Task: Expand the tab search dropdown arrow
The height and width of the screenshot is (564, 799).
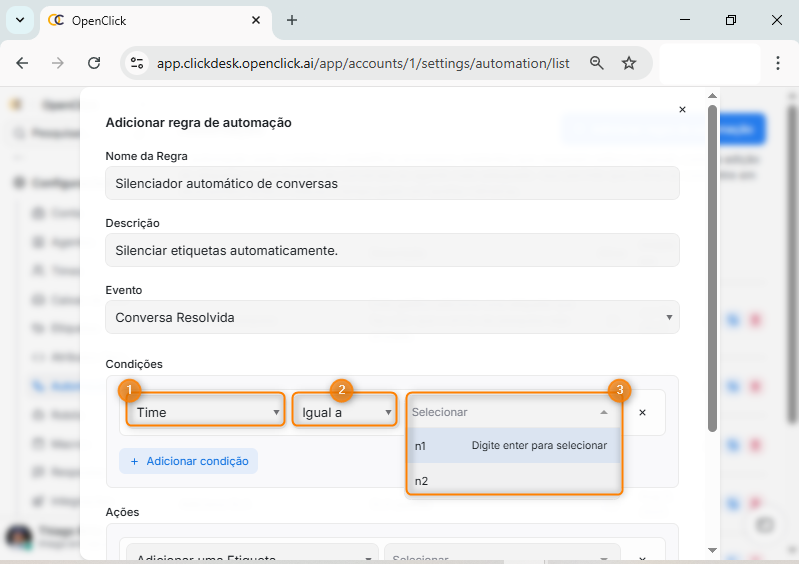Action: [20, 20]
